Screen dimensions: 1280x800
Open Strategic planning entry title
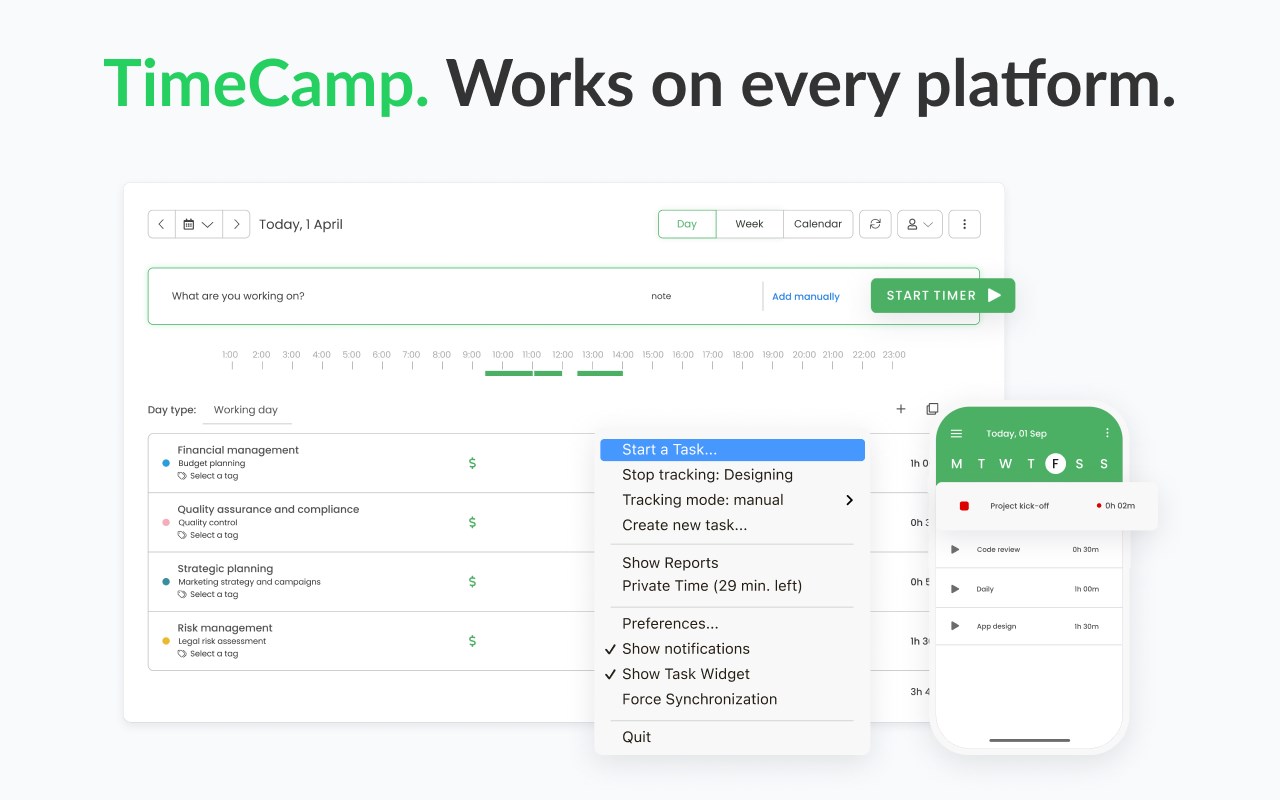pos(225,568)
